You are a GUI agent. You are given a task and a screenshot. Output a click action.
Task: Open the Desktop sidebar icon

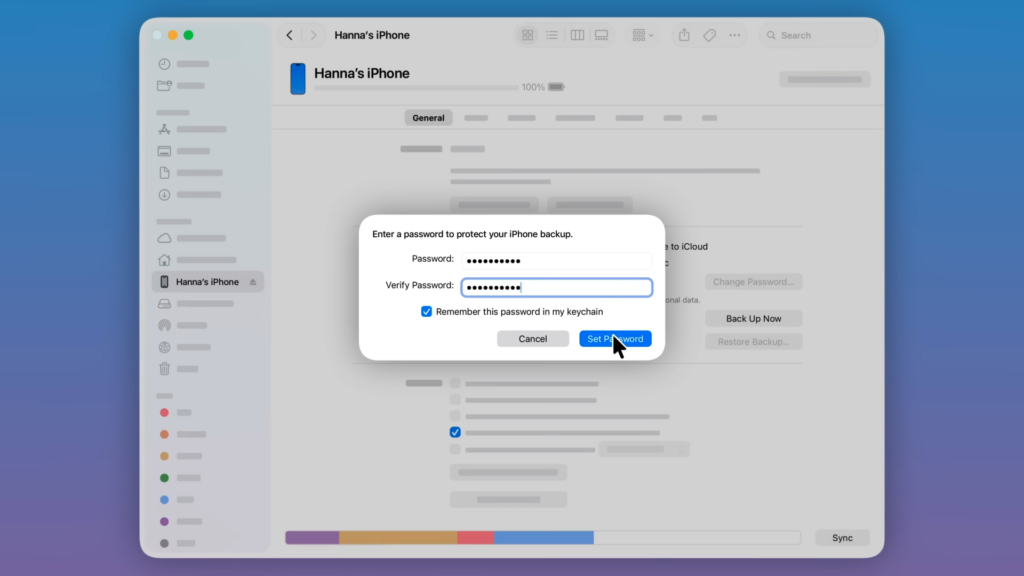(165, 151)
